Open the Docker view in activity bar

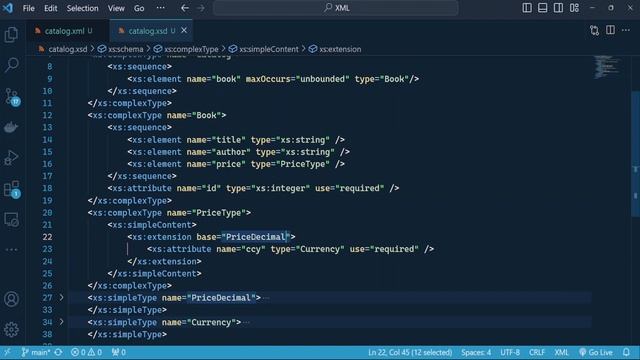[x=11, y=127]
